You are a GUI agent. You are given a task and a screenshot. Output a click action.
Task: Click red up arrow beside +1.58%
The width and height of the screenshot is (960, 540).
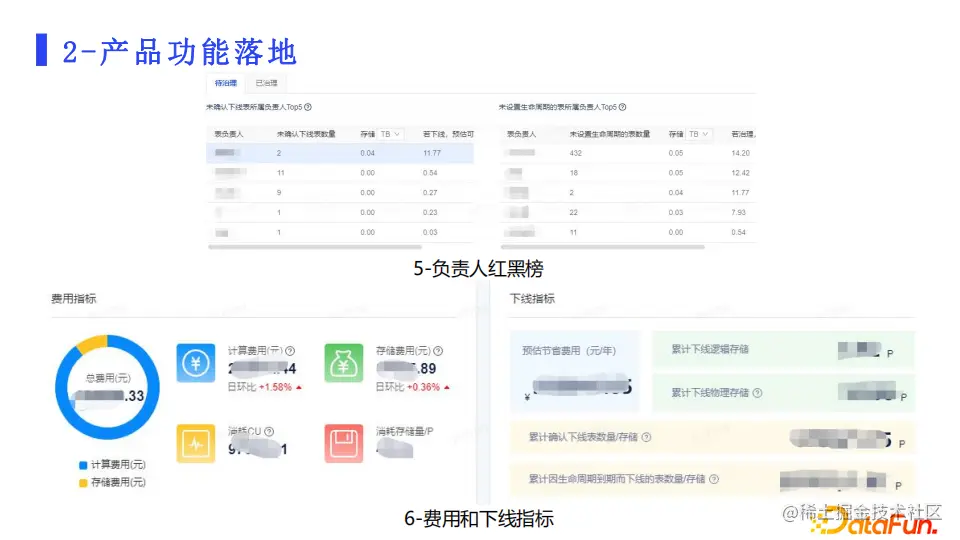point(299,388)
